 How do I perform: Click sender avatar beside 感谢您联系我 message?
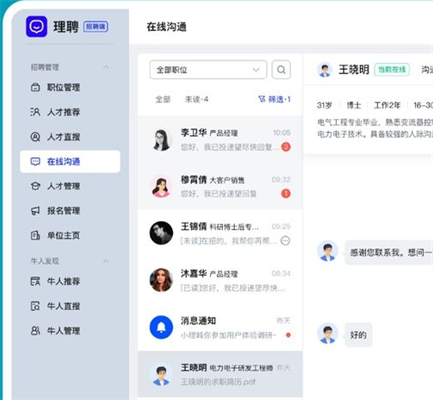tap(327, 251)
